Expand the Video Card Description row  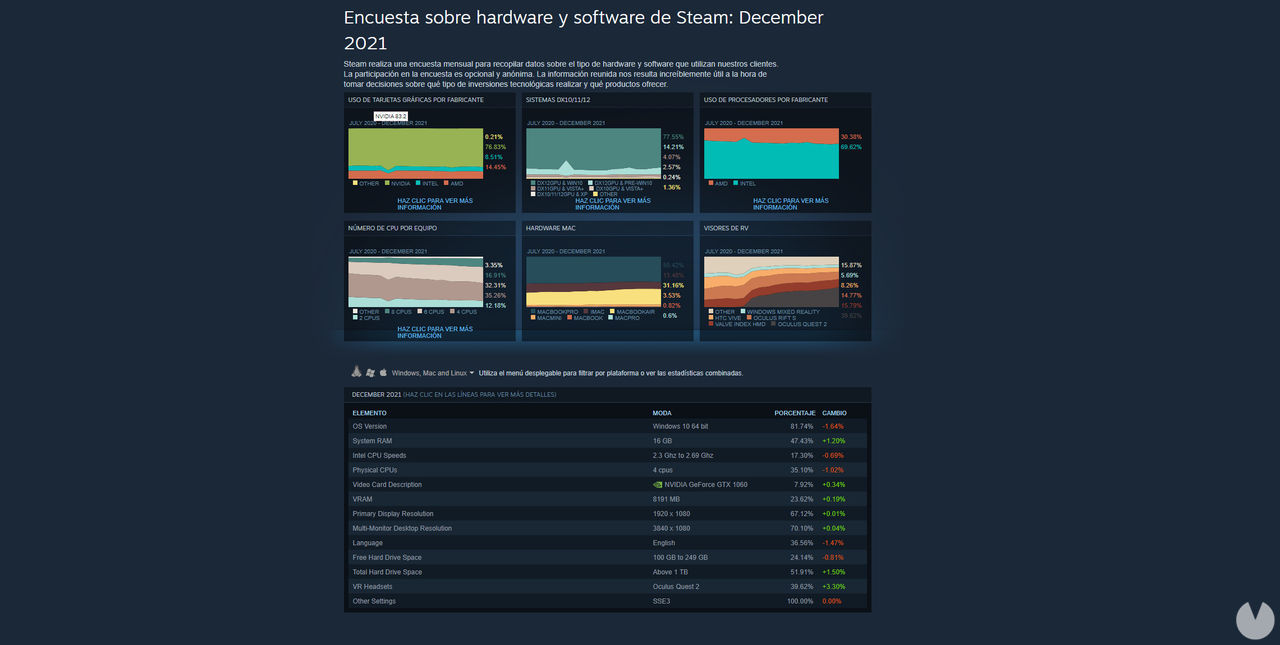(x=607, y=485)
